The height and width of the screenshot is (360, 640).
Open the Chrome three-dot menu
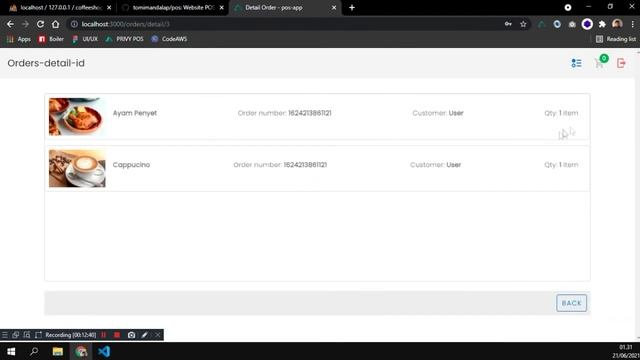click(x=633, y=24)
